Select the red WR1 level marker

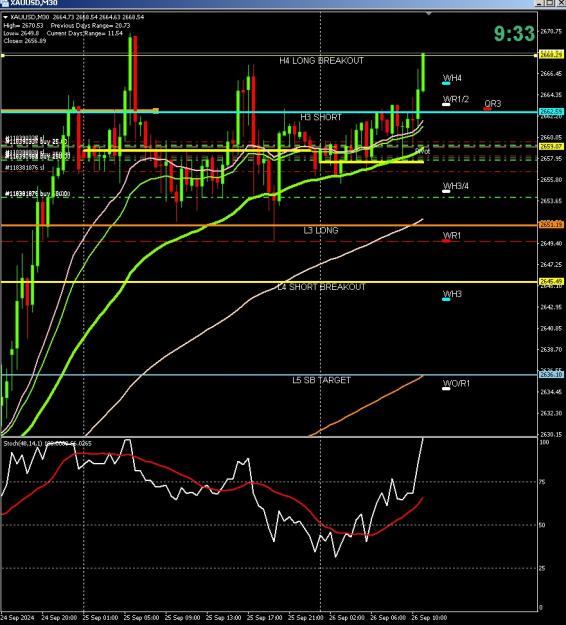coord(446,241)
